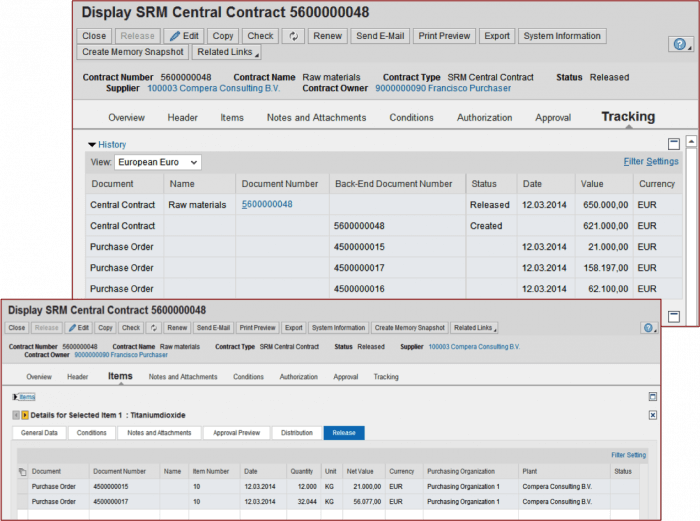Screen dimensions: 700x521
Task: Switch to the Items tab in the Tracking window
Action: click(x=232, y=118)
